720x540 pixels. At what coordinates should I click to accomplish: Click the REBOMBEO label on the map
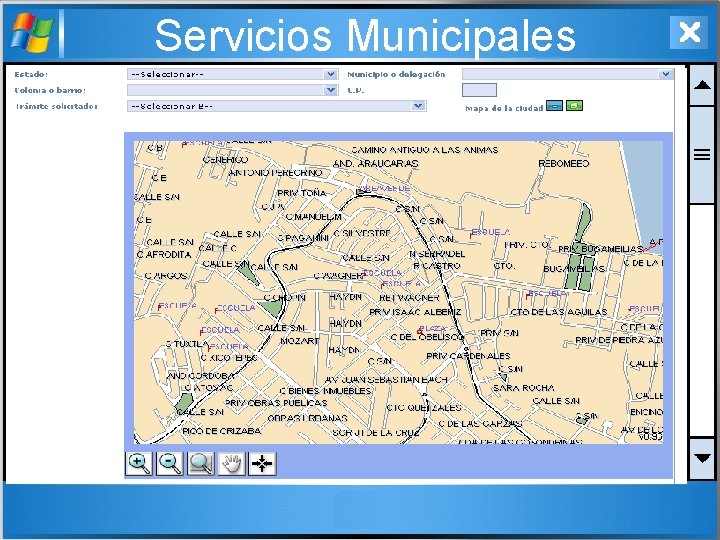tap(563, 163)
